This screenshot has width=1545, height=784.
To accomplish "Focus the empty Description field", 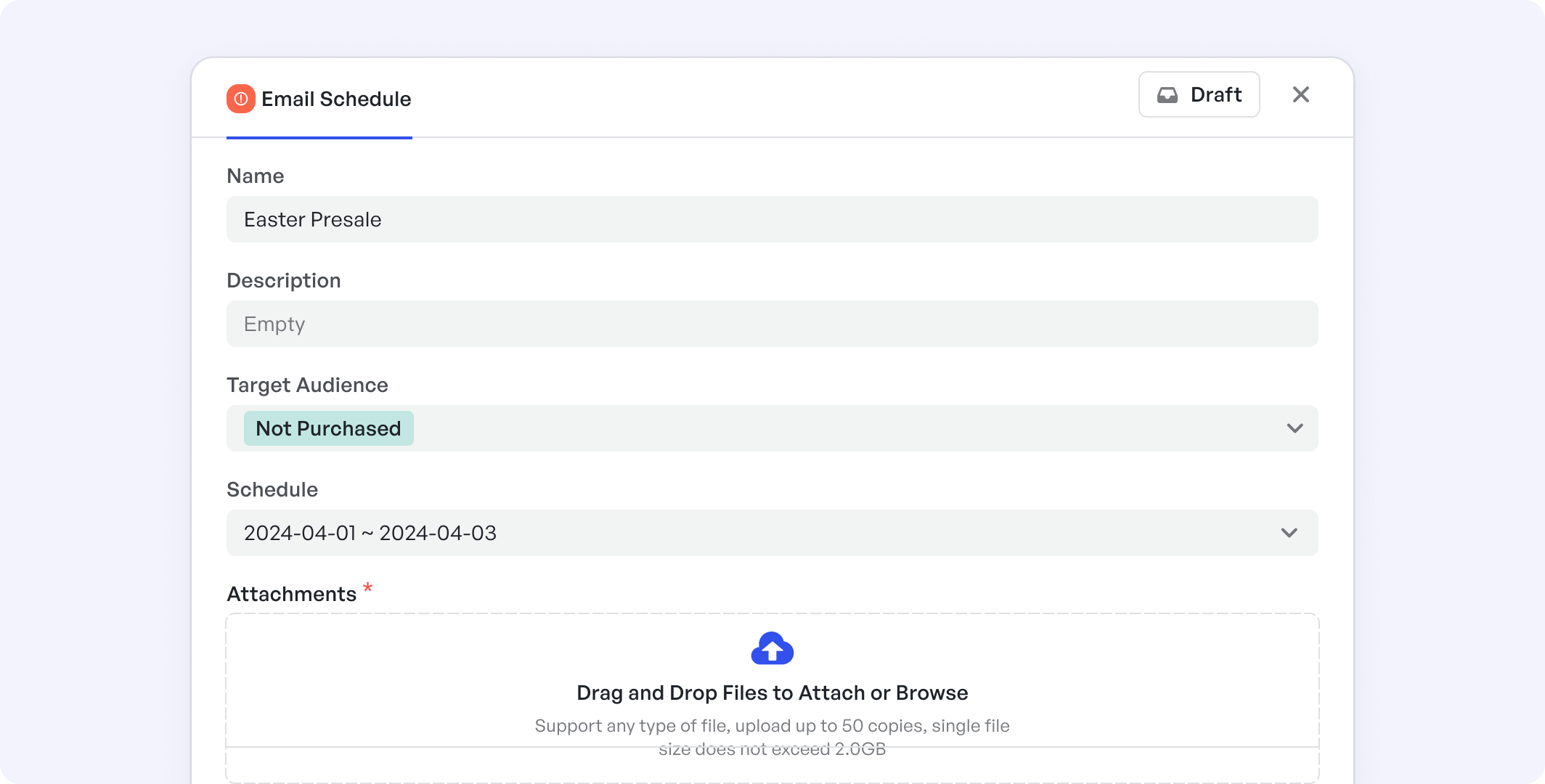I will [772, 324].
